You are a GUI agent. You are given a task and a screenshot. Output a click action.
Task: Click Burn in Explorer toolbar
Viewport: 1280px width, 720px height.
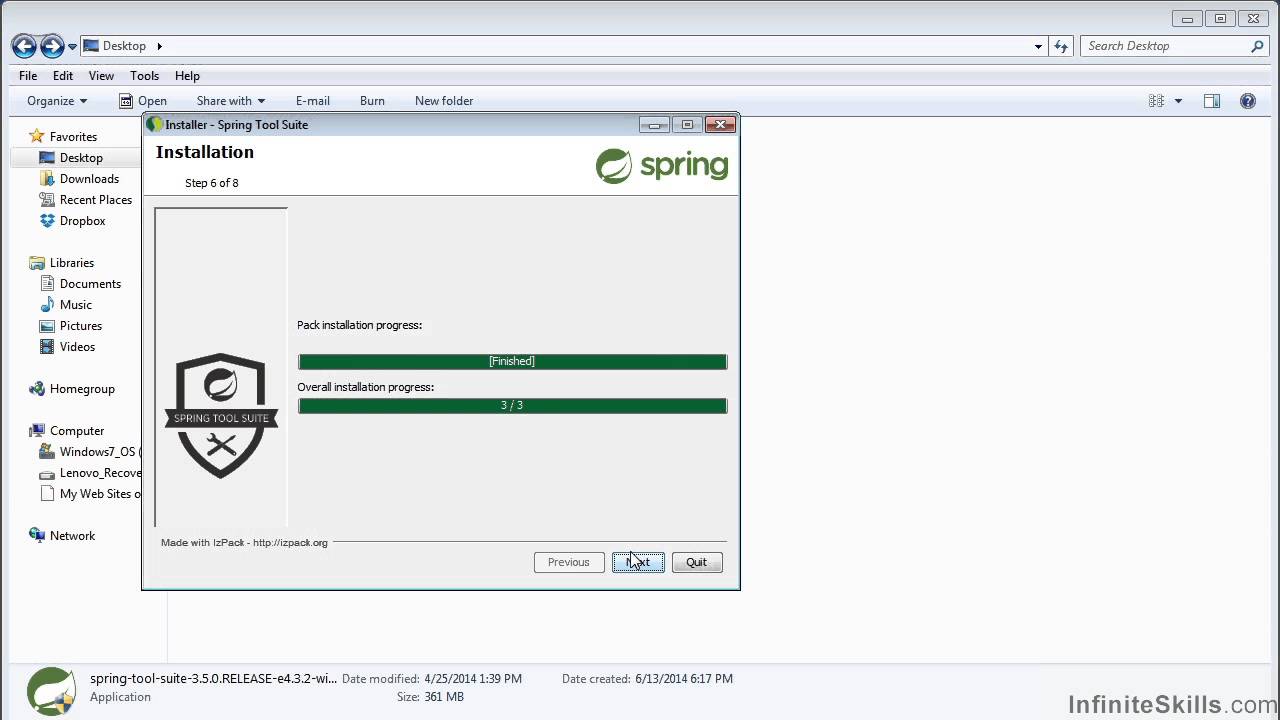372,101
